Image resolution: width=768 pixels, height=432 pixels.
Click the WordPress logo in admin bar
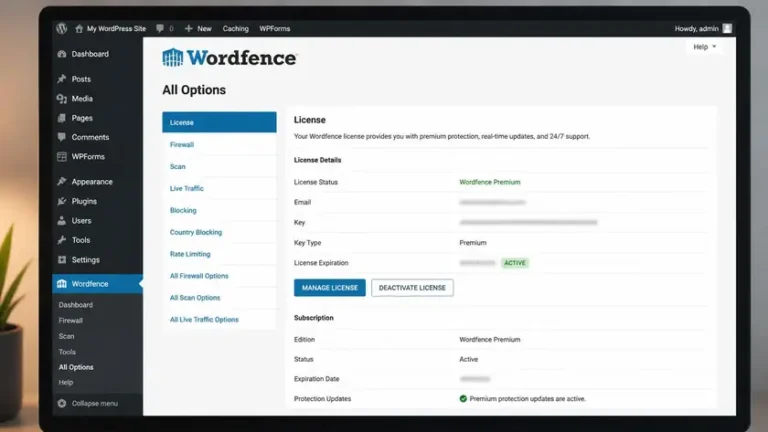61,28
